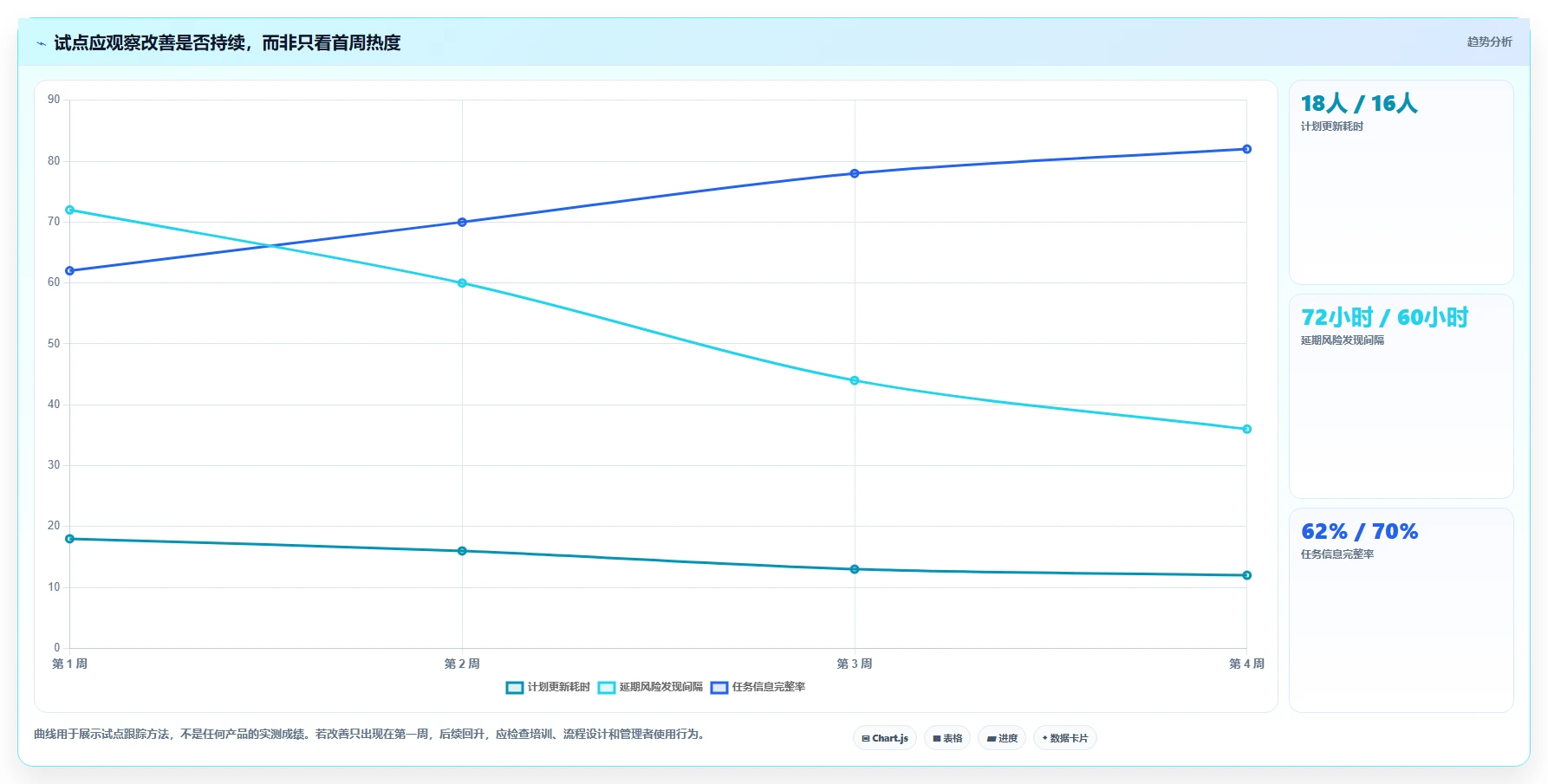1548x784 pixels.
Task: Click the week 3 point at 78 on the 任务信息完整率 line
Action: [855, 173]
